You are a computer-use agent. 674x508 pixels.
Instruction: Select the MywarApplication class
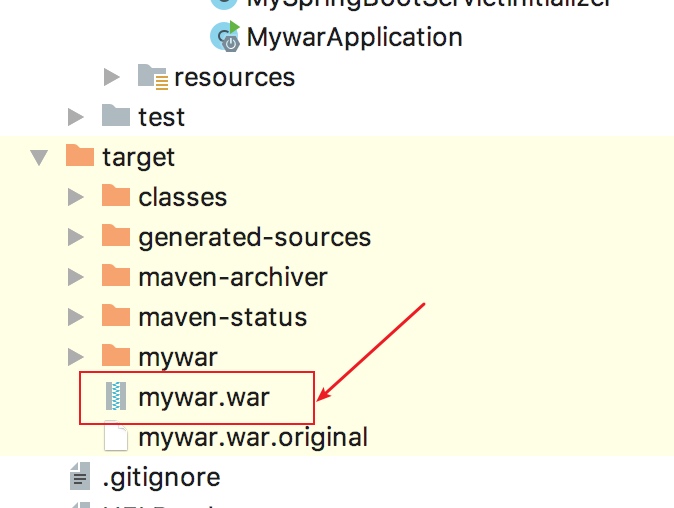point(354,38)
